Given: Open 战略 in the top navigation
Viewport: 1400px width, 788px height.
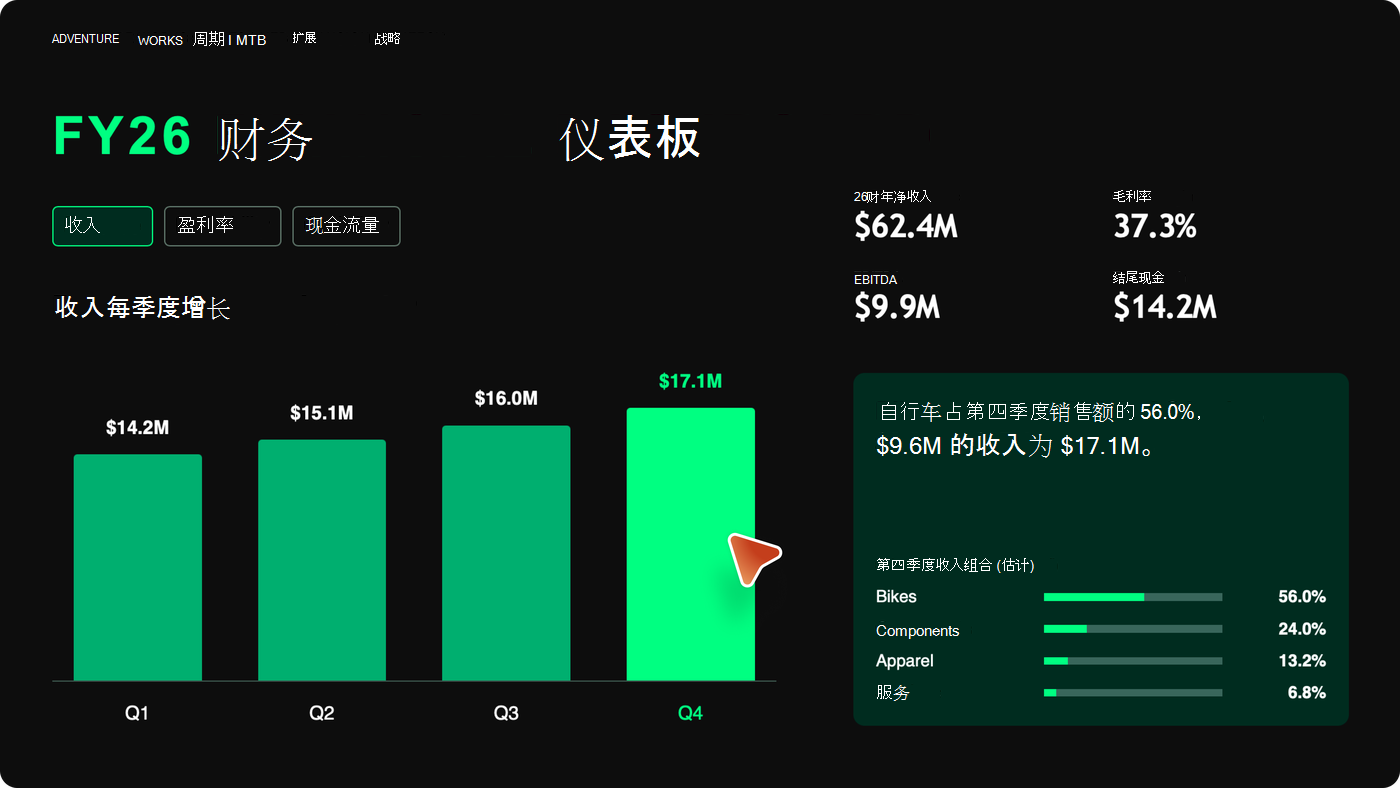Looking at the screenshot, I should [387, 38].
